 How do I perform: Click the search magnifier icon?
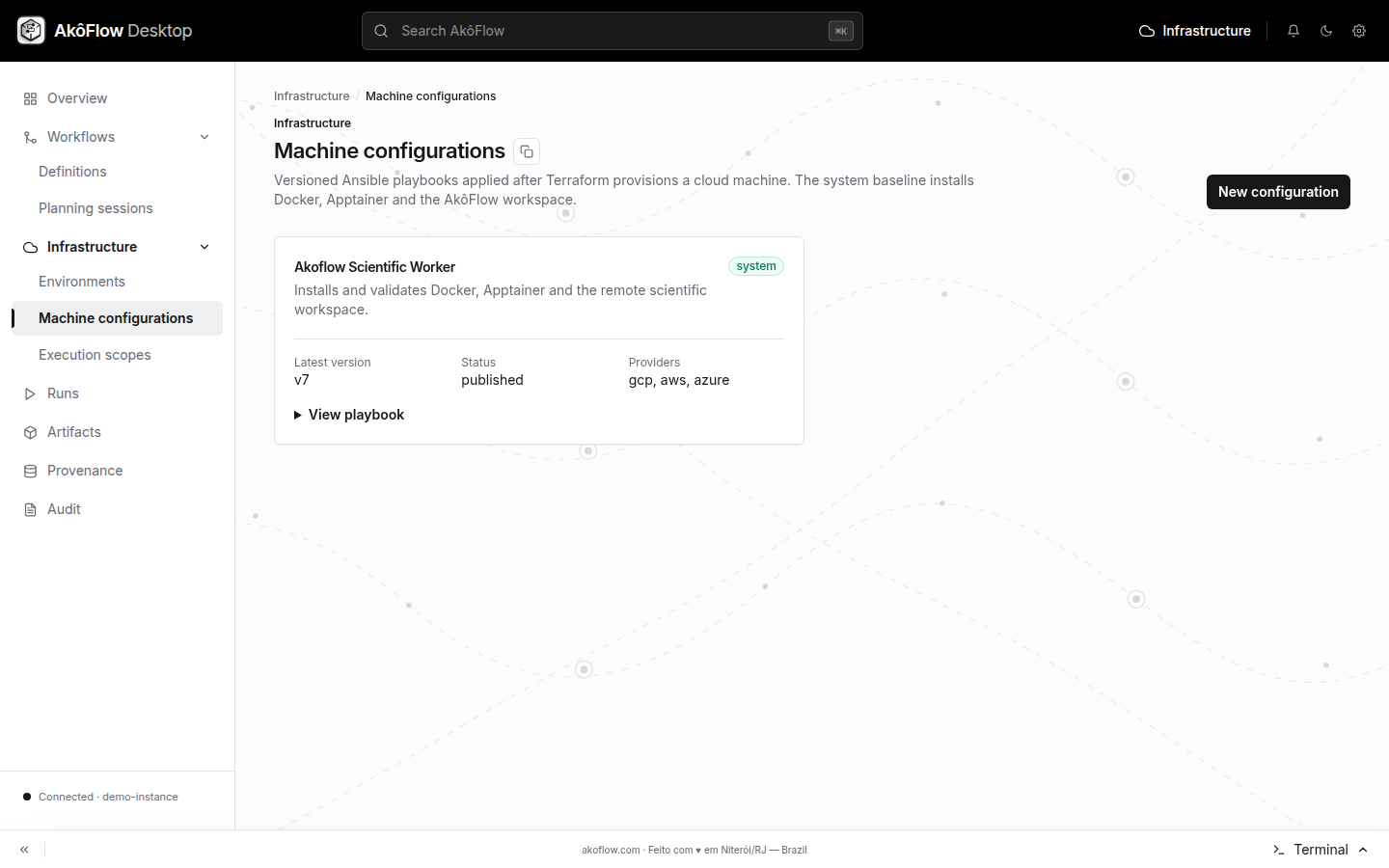click(381, 31)
